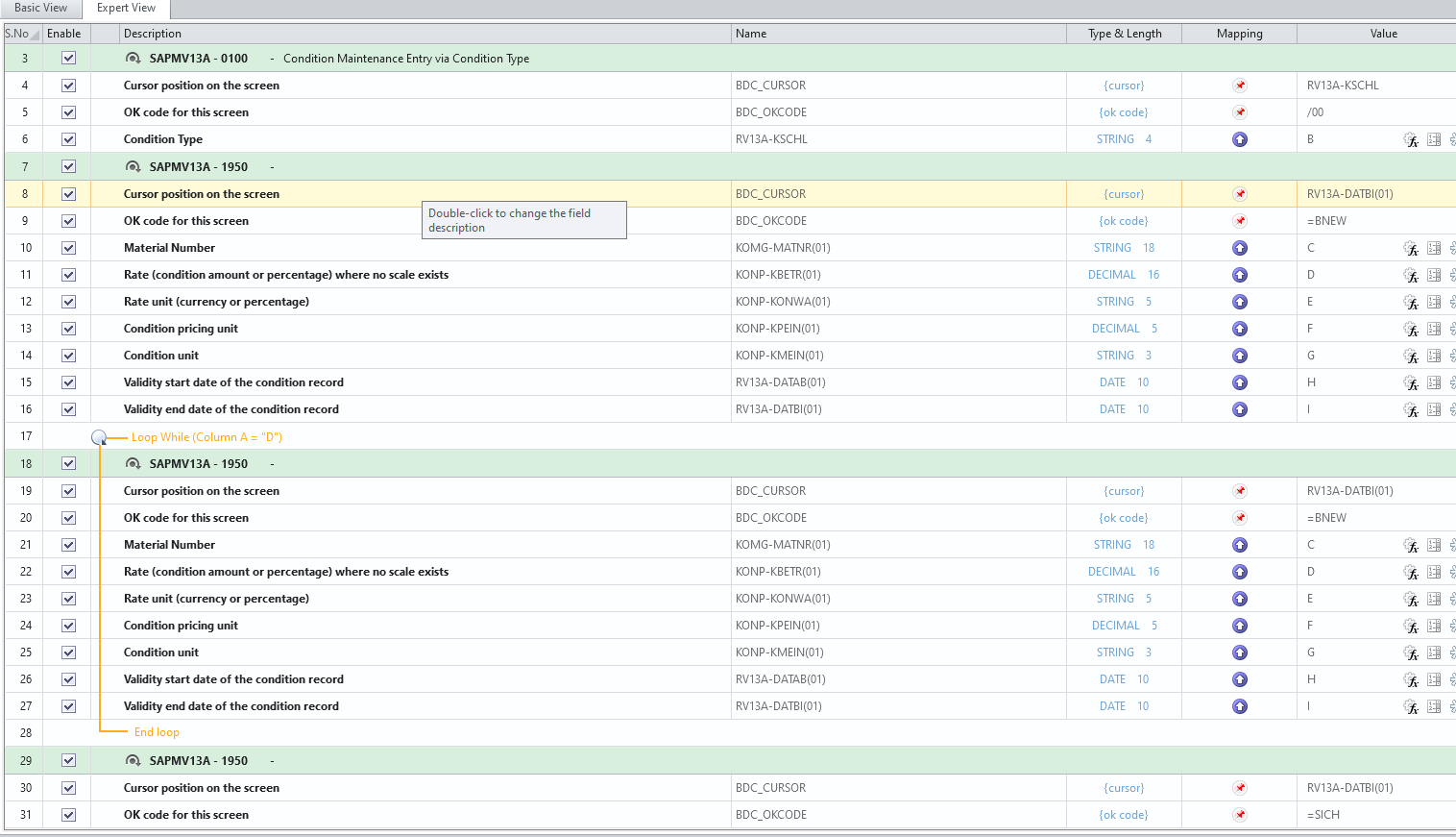Click the upload mapping icon in row 16
This screenshot has height=837, width=1456.
pyautogui.click(x=1240, y=409)
